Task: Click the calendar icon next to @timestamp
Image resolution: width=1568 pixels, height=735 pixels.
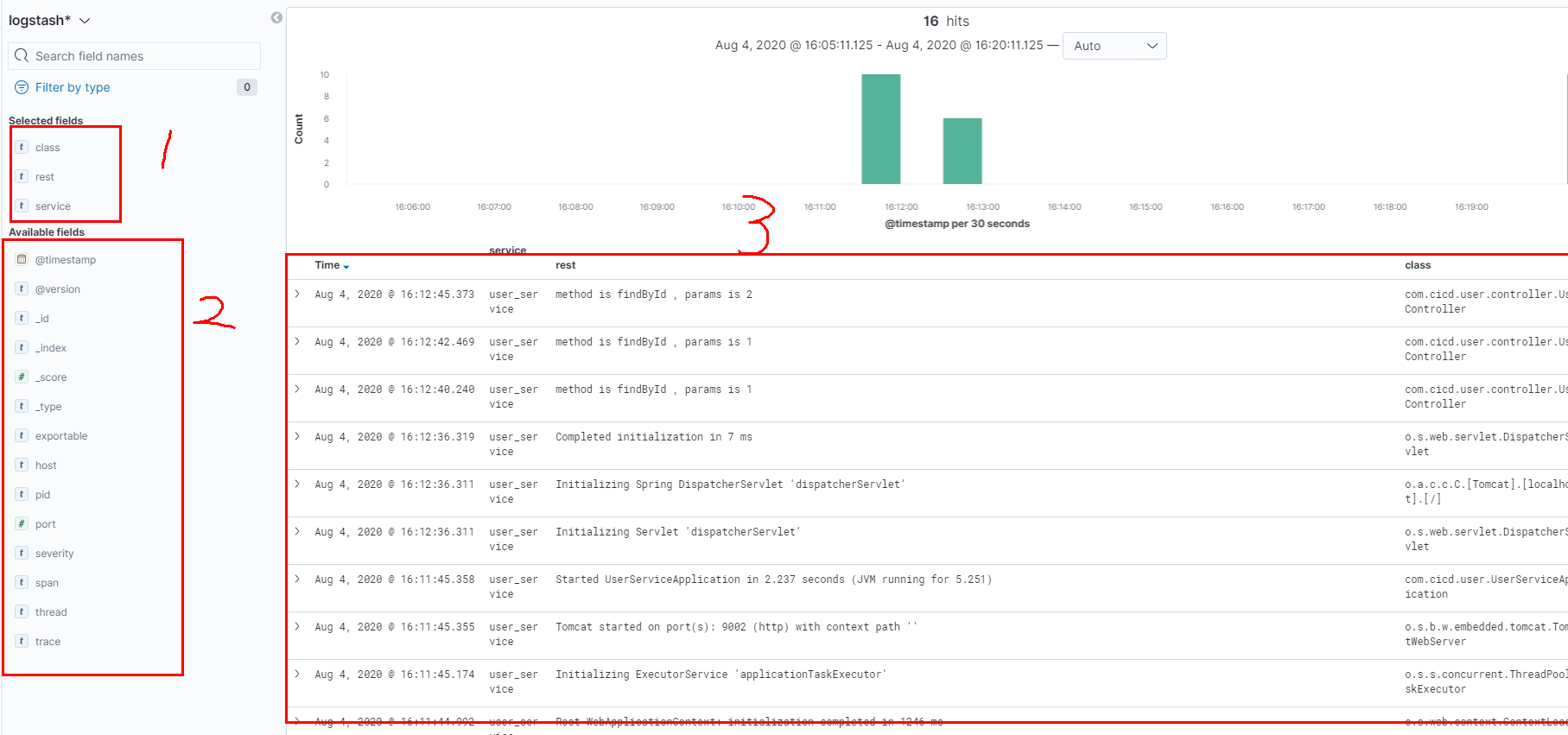Action: pyautogui.click(x=22, y=259)
